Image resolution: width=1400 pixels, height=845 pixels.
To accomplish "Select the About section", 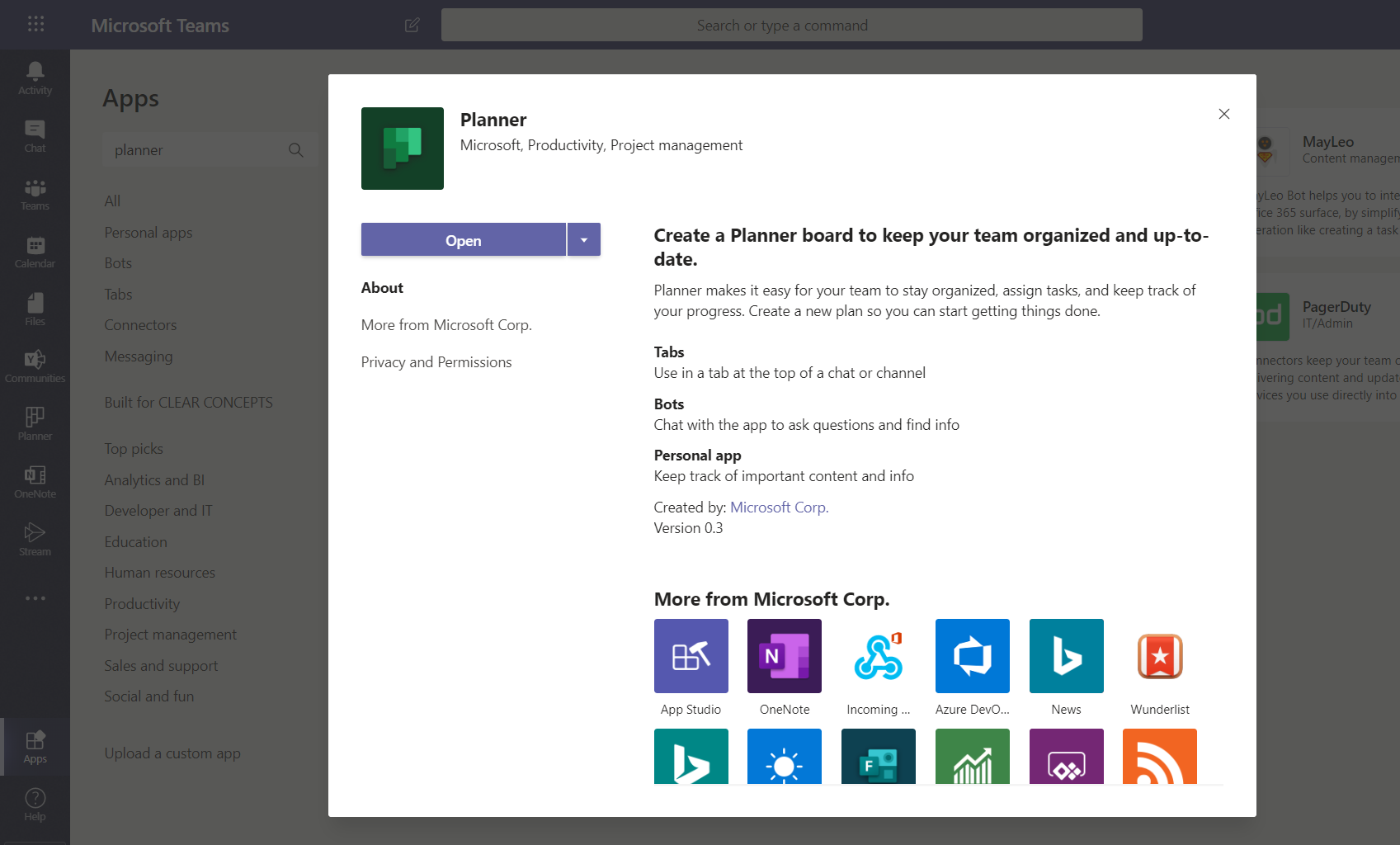I will (x=382, y=288).
